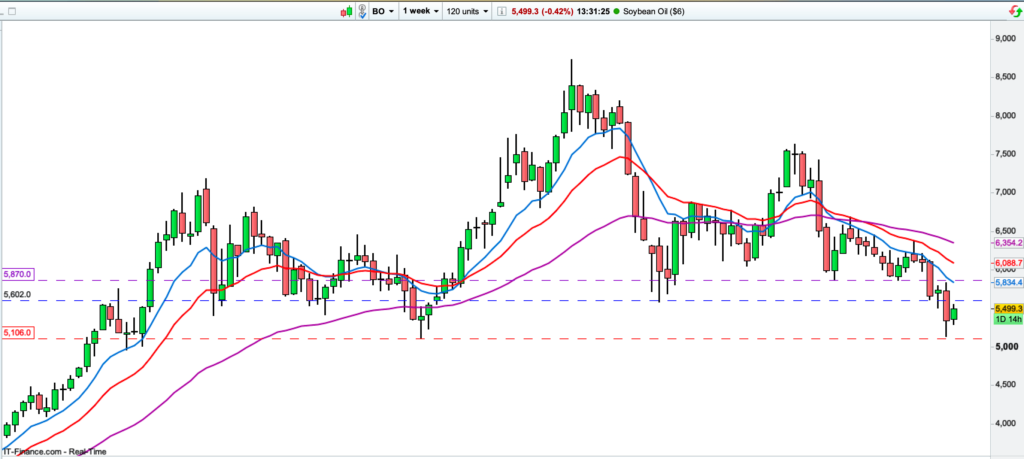The height and width of the screenshot is (459, 1024).
Task: Open the 1 week timeframe dropdown
Action: coord(420,11)
